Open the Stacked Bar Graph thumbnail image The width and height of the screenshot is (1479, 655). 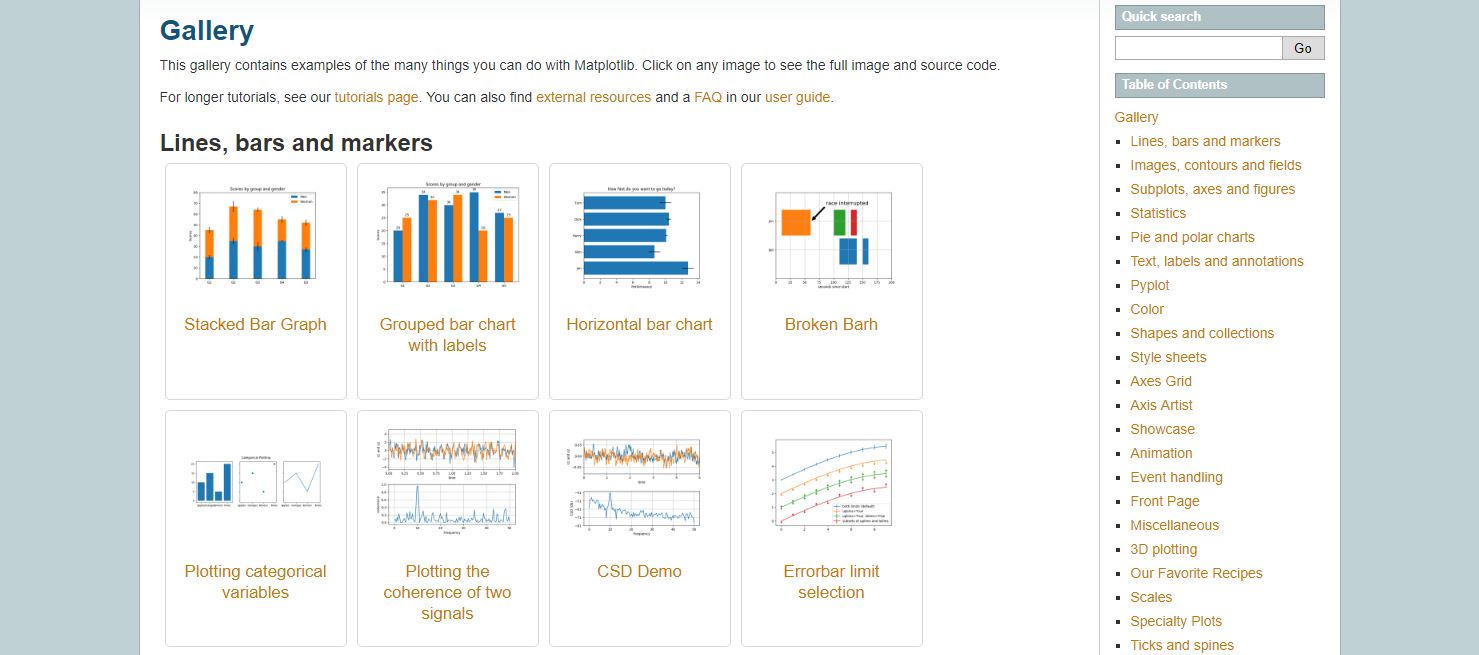point(255,236)
